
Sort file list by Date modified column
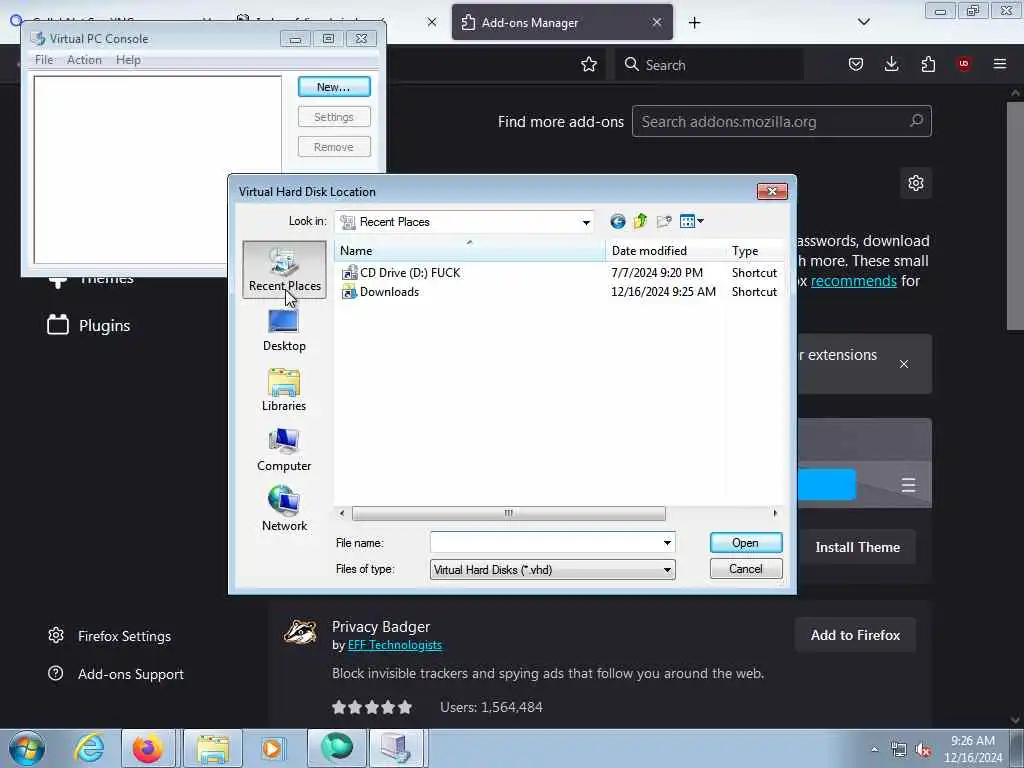pyautogui.click(x=665, y=251)
